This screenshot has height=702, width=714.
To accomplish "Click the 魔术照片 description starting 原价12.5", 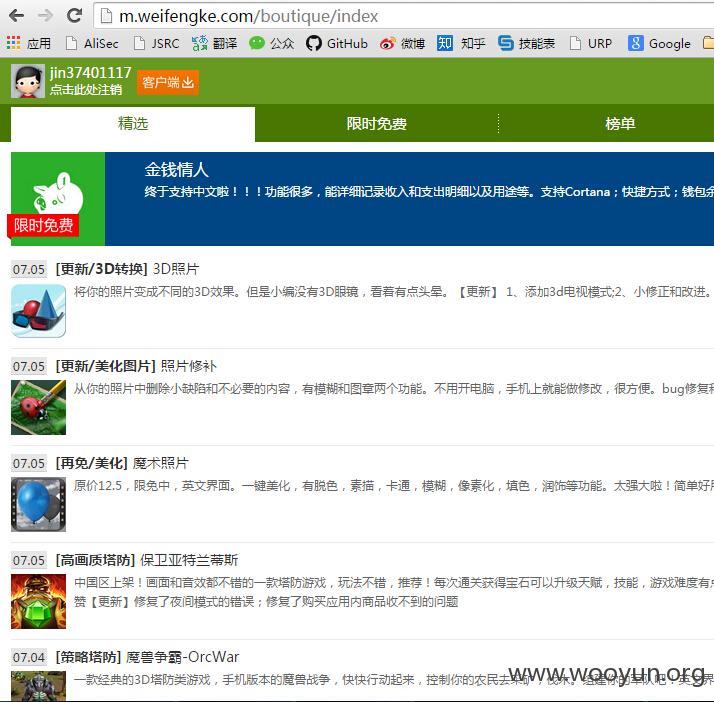I will [x=394, y=486].
